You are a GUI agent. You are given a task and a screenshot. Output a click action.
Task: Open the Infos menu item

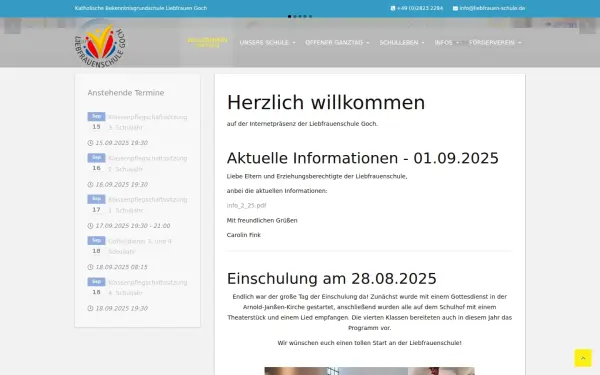[443, 42]
